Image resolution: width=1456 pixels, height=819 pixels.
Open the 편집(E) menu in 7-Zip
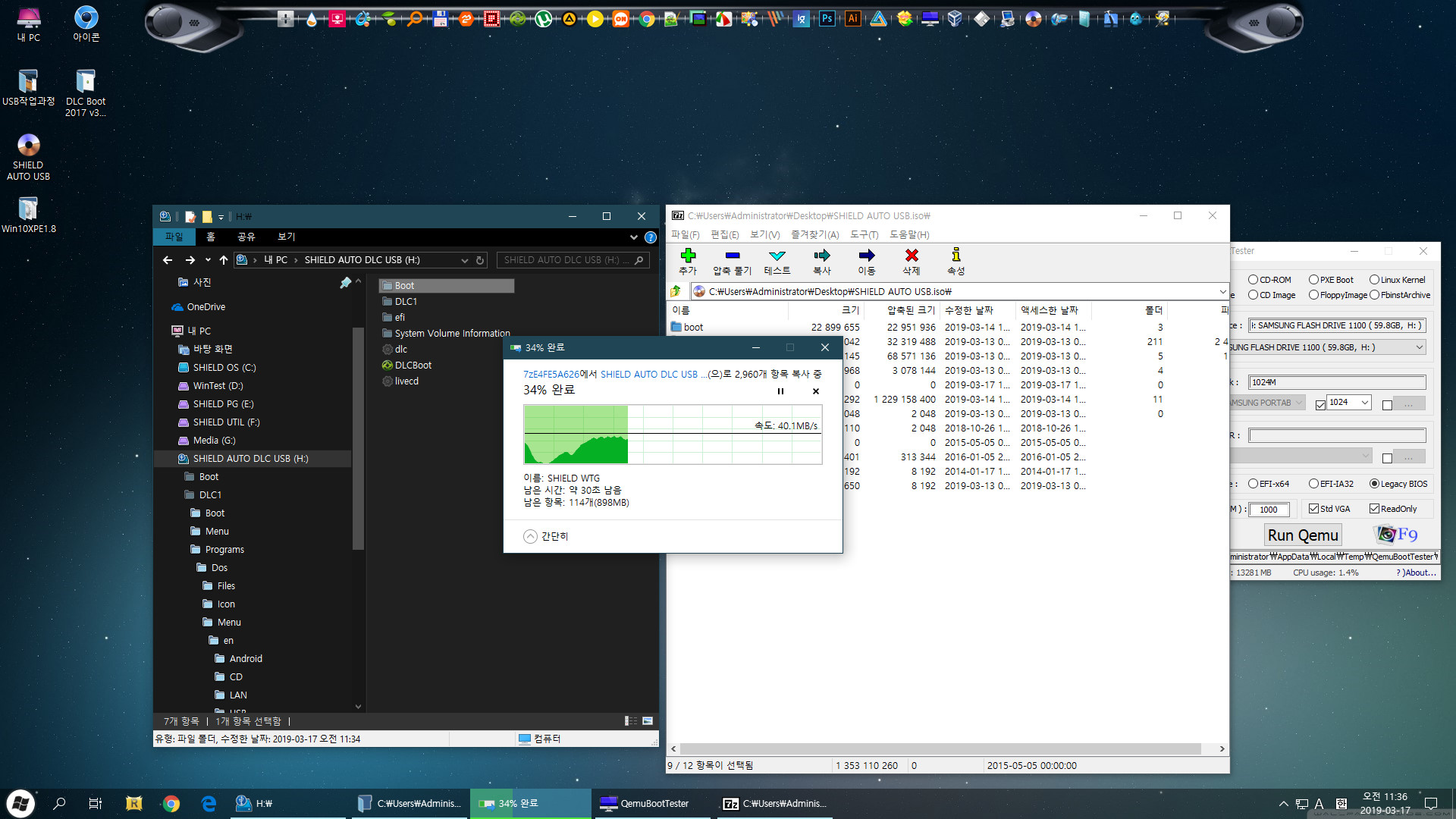tap(724, 234)
